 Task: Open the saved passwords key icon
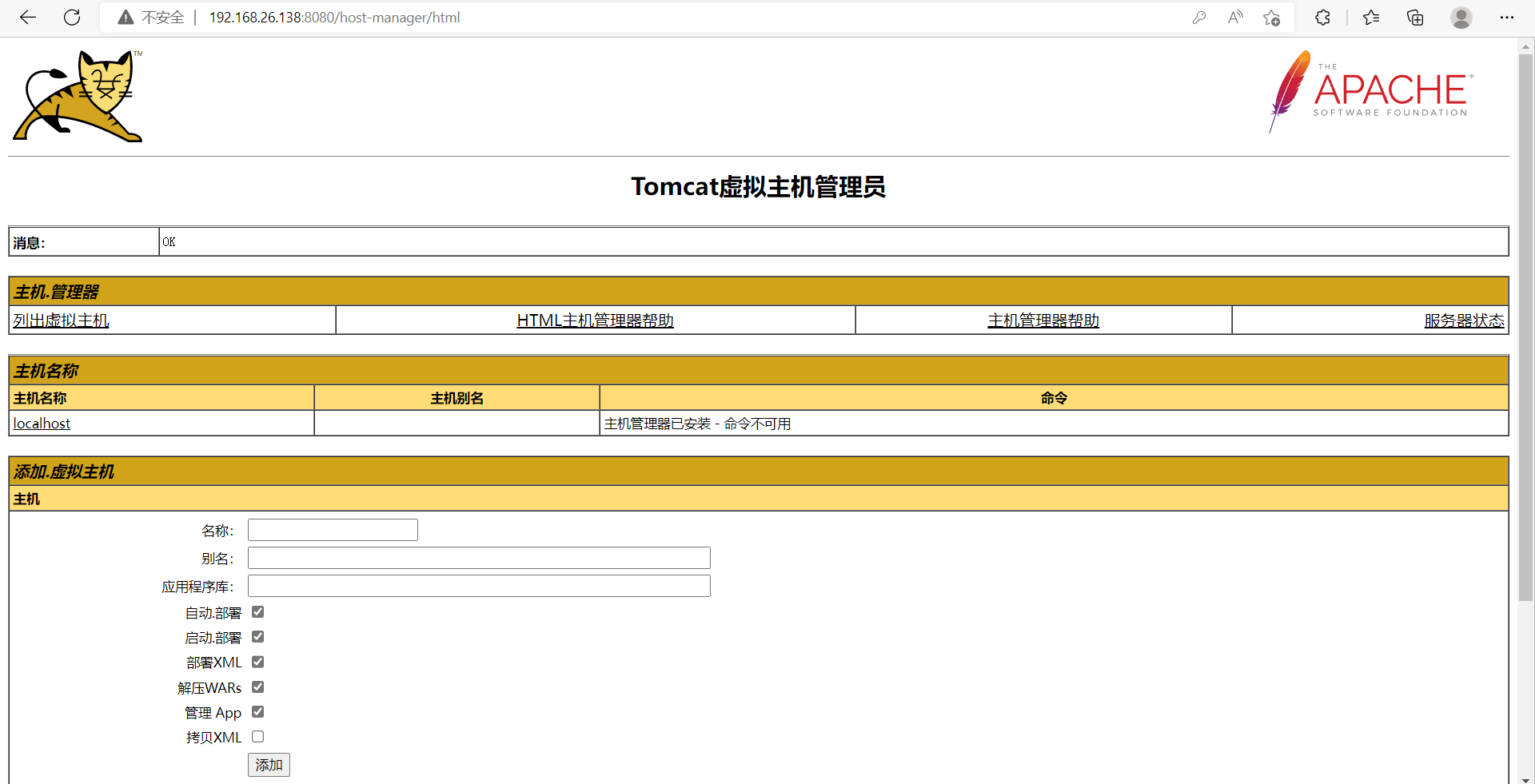coord(1198,18)
